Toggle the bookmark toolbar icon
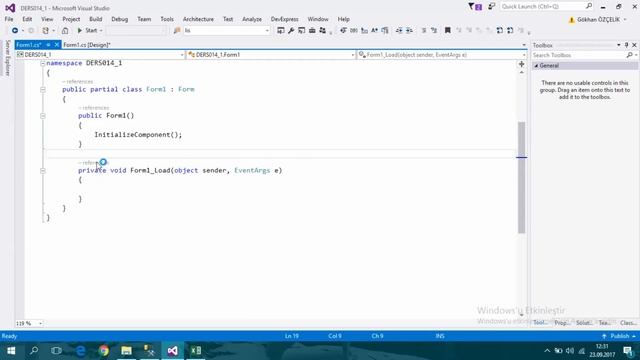This screenshot has width=640, height=360. [448, 31]
